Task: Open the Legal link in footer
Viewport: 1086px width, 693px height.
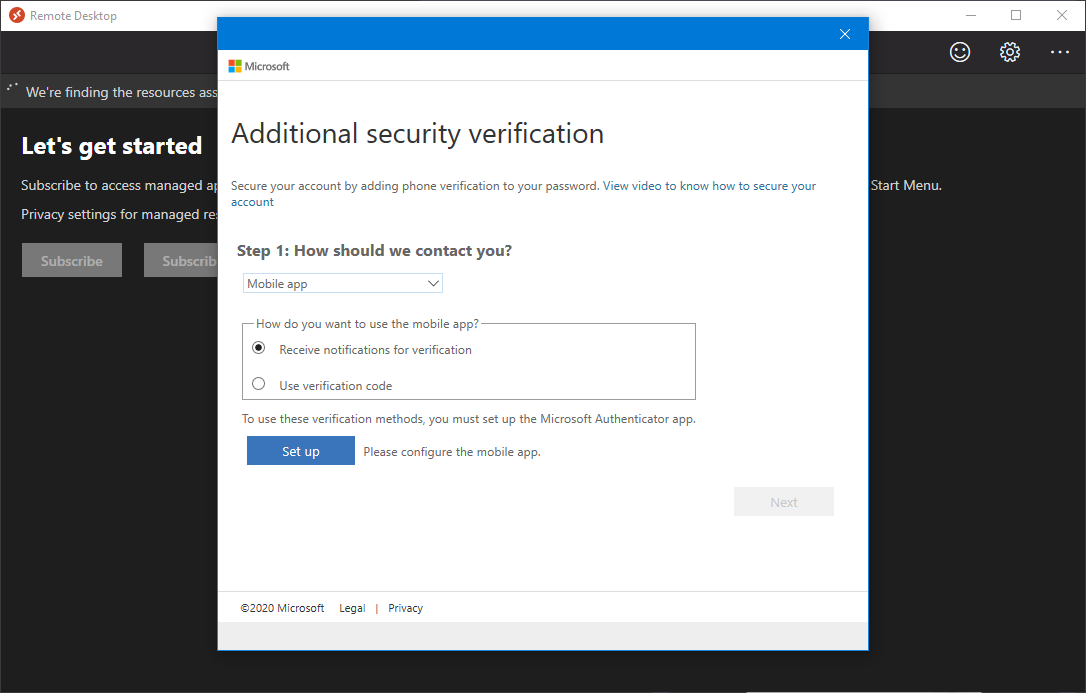Action: [x=352, y=608]
